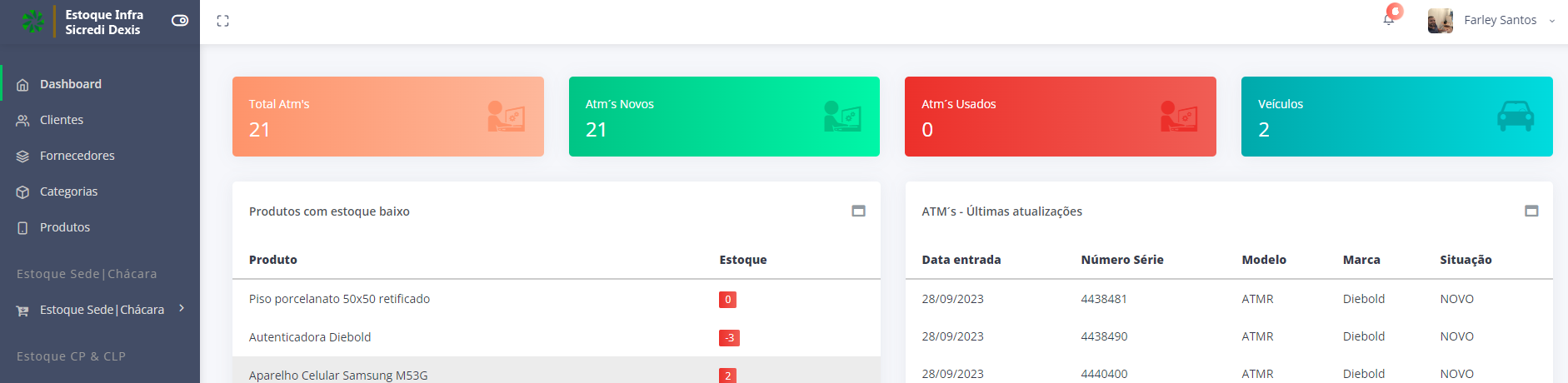The height and width of the screenshot is (383, 1568).
Task: Click red stock badge for Autenticadora Diebold
Action: click(729, 338)
